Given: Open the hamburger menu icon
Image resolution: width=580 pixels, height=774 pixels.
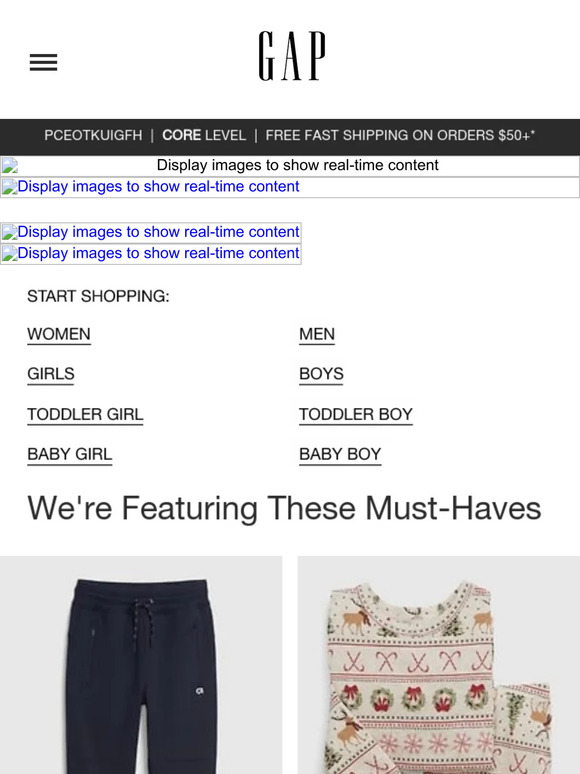Looking at the screenshot, I should coord(43,62).
